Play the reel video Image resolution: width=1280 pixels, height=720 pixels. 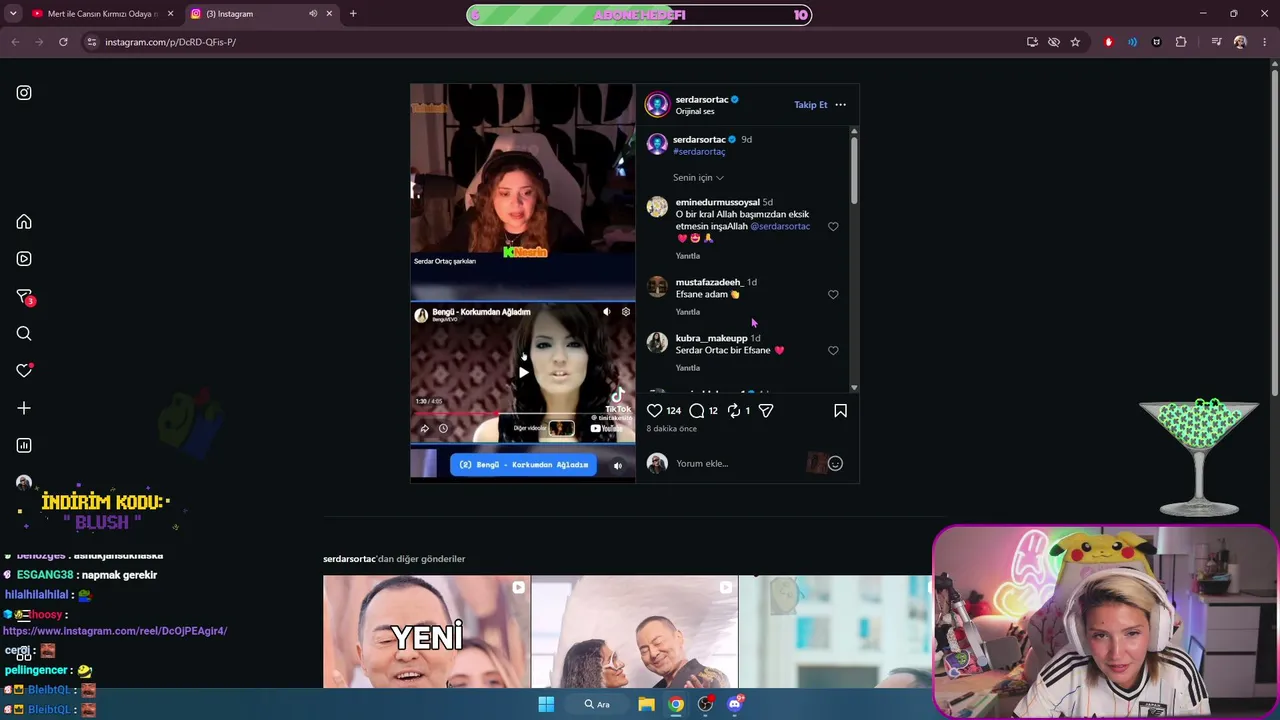coord(523,373)
